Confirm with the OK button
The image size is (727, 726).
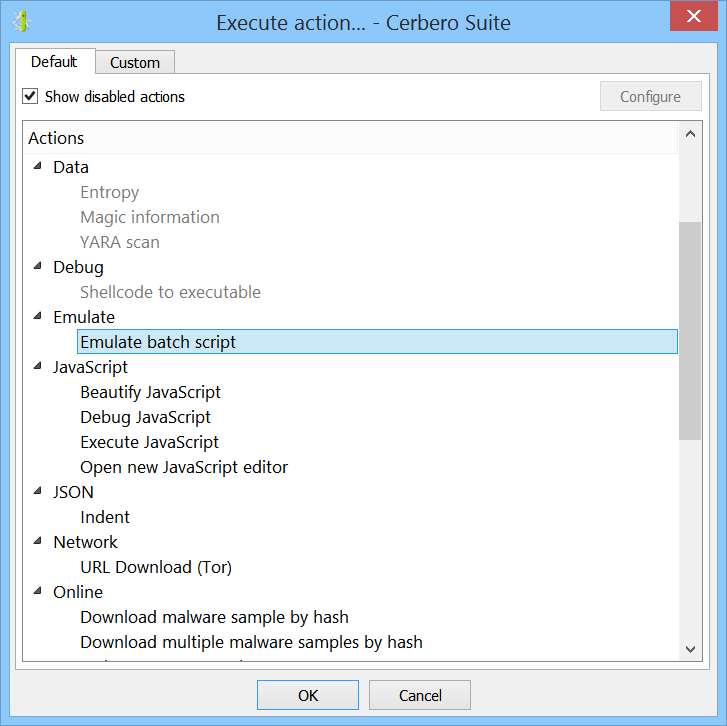(308, 695)
